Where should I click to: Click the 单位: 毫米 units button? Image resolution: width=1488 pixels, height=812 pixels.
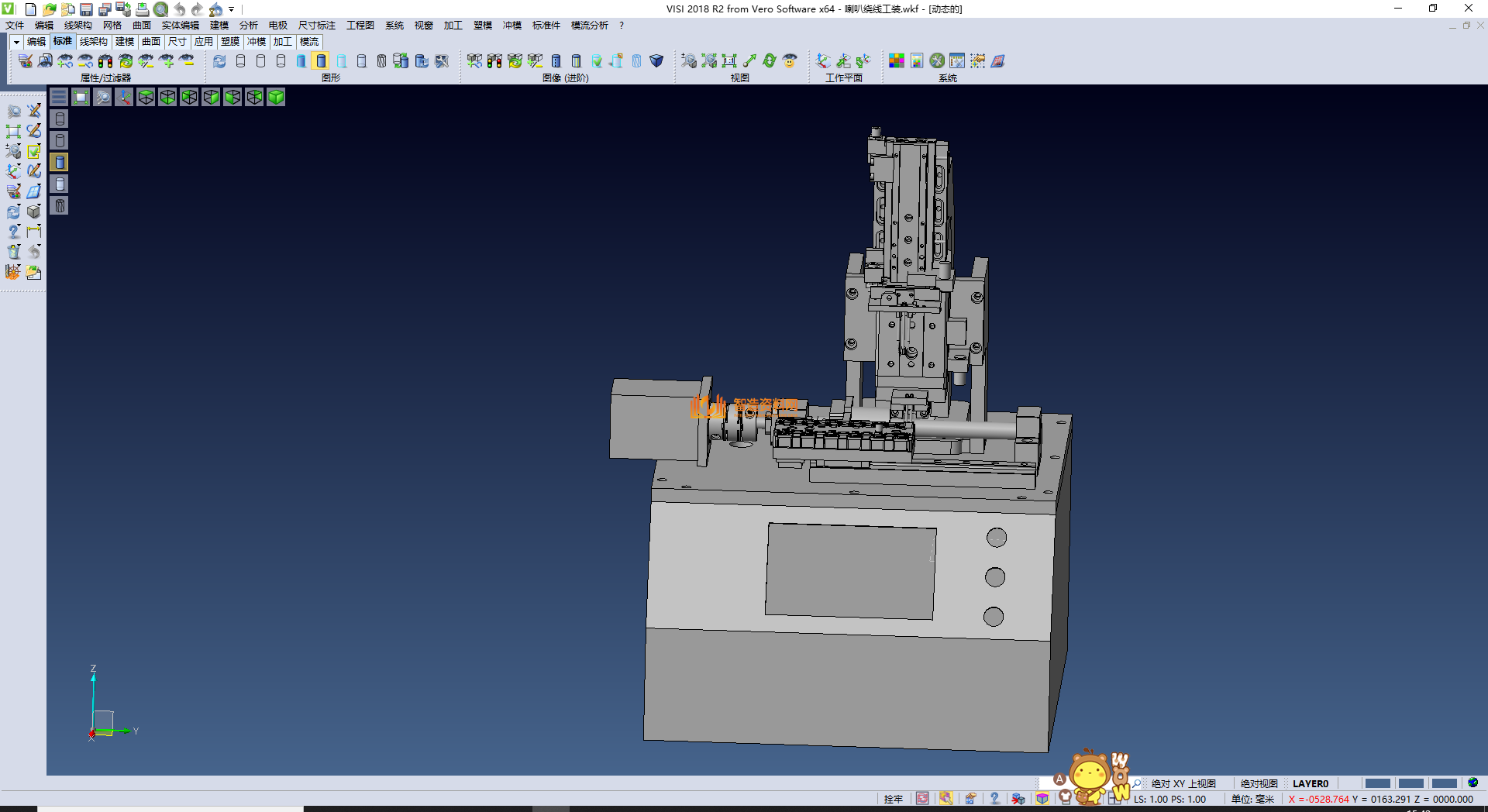(x=1252, y=799)
